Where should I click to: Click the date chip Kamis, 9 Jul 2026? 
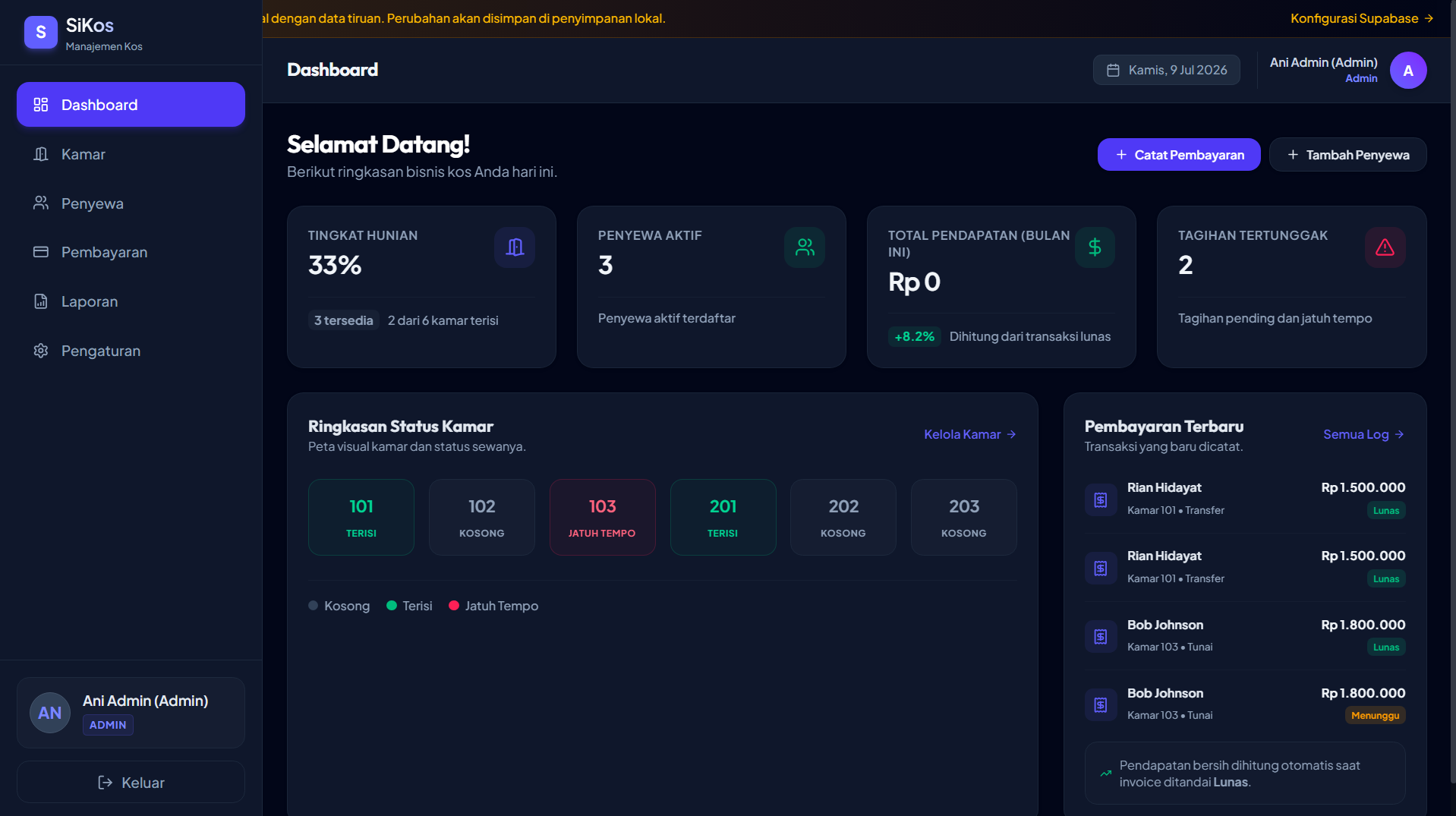(x=1167, y=70)
